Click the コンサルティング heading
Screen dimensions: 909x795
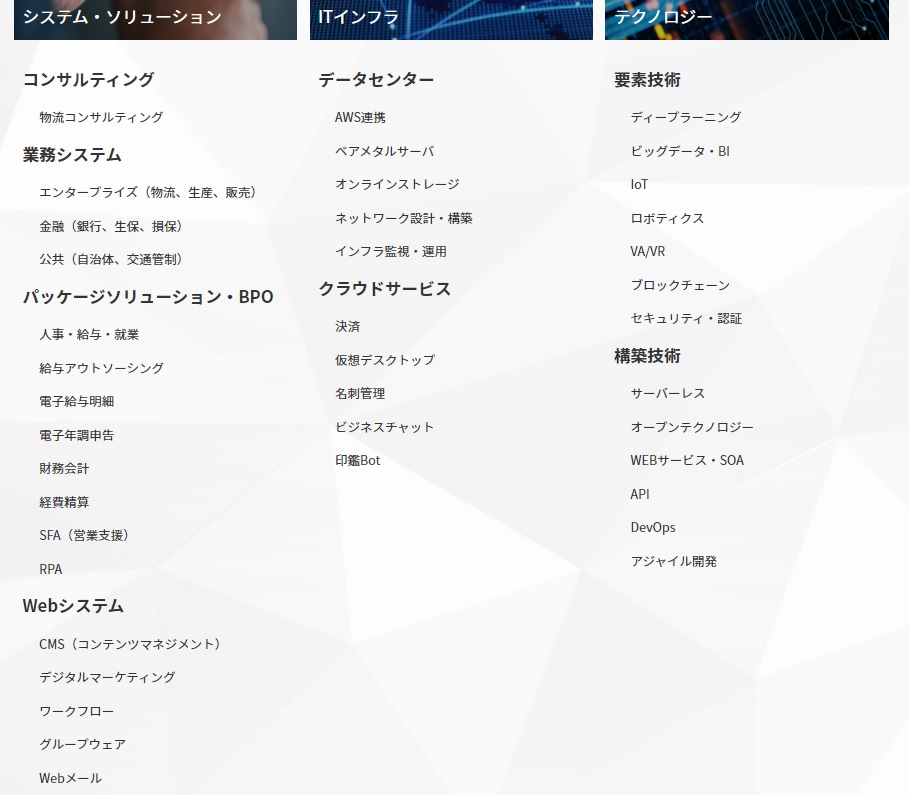point(89,79)
